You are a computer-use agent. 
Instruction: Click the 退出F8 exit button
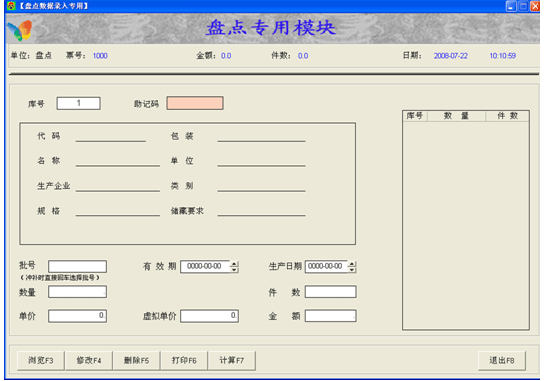tap(502, 361)
